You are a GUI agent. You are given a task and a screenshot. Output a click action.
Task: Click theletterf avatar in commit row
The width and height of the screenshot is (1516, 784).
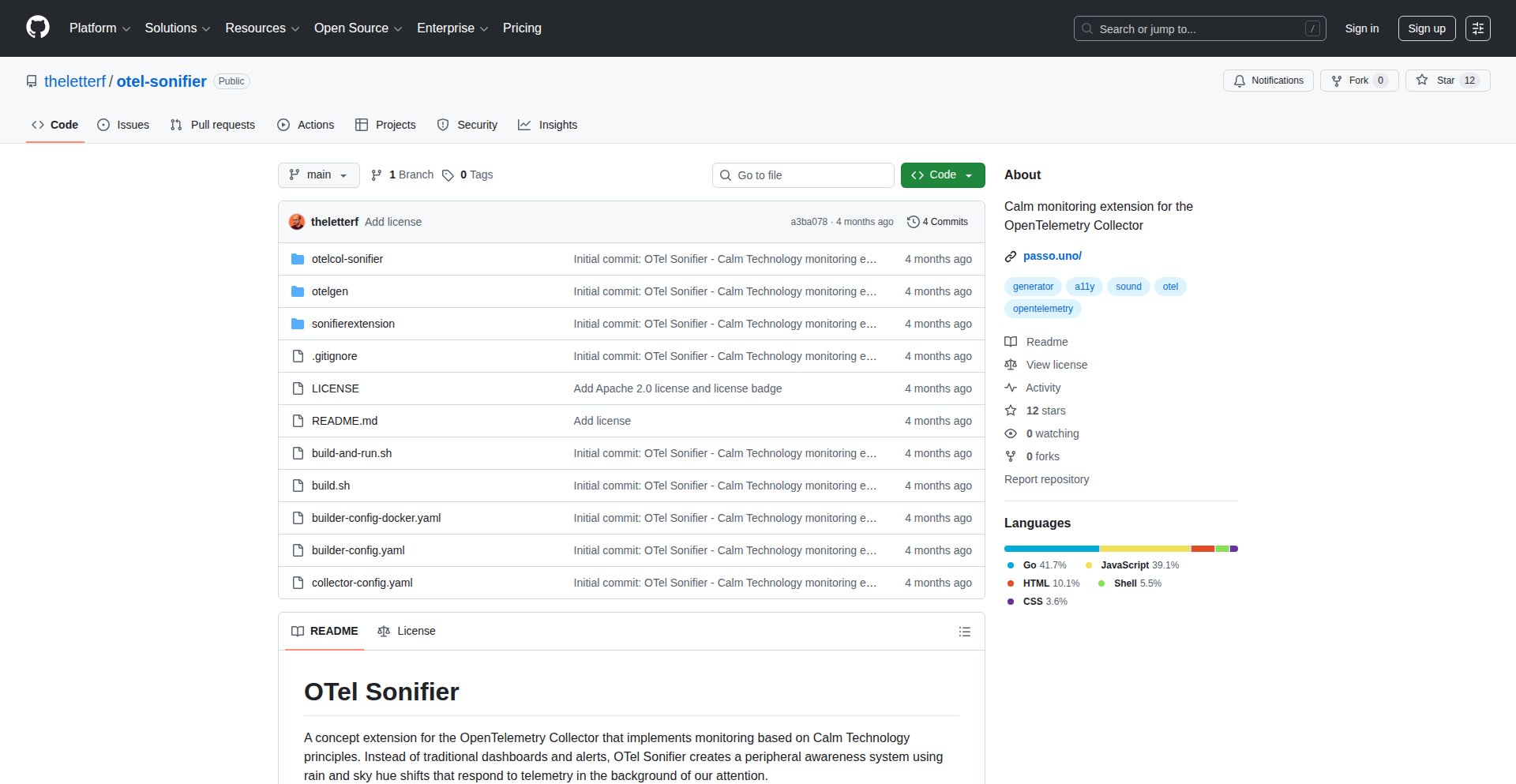coord(297,222)
